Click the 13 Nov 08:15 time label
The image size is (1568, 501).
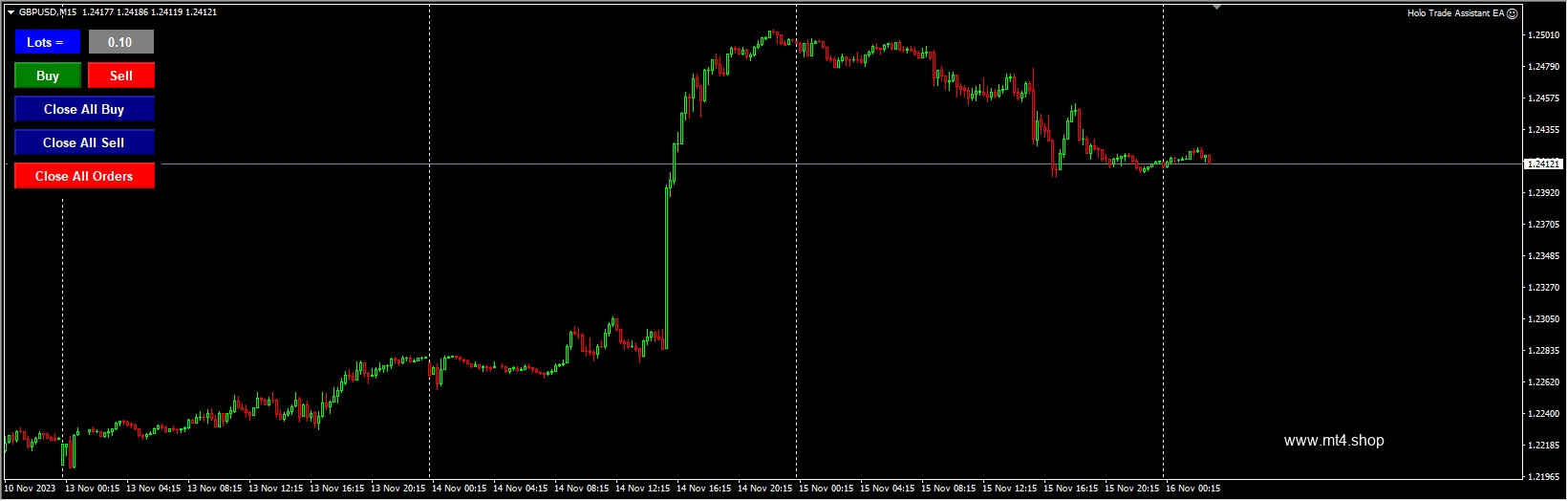coord(215,489)
